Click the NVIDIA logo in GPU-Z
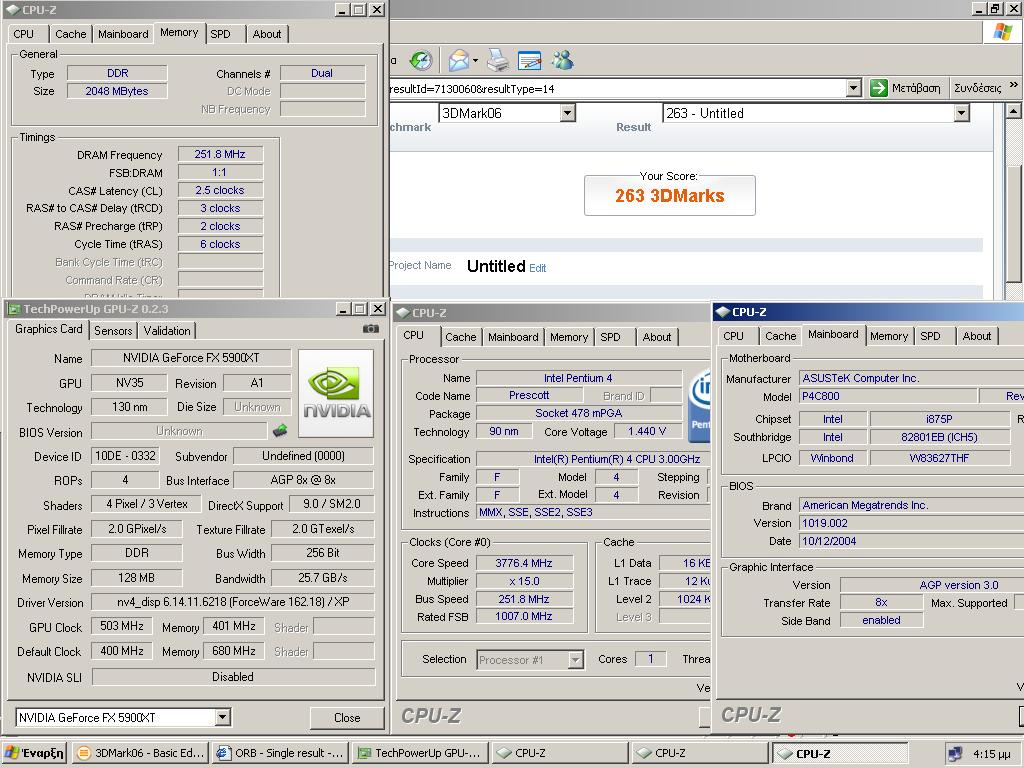 click(336, 393)
